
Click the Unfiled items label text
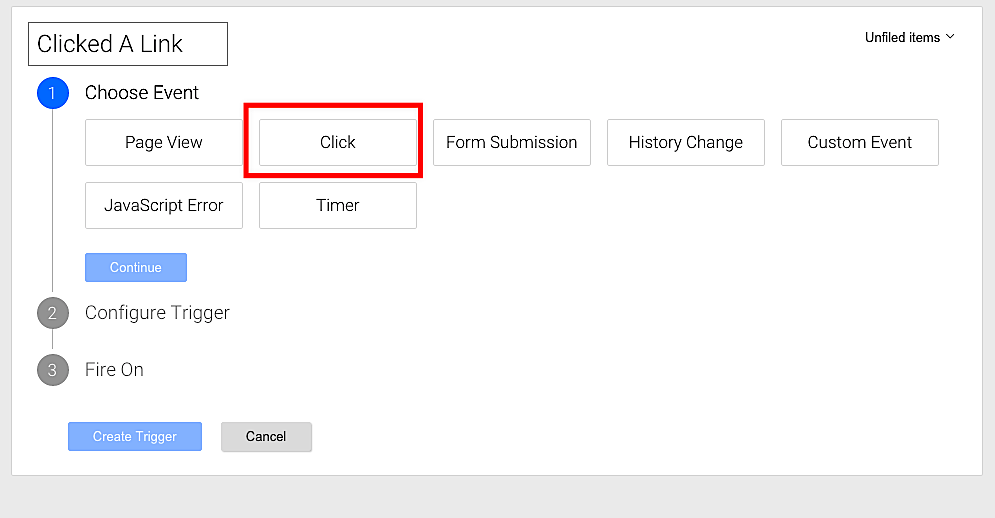click(x=902, y=38)
